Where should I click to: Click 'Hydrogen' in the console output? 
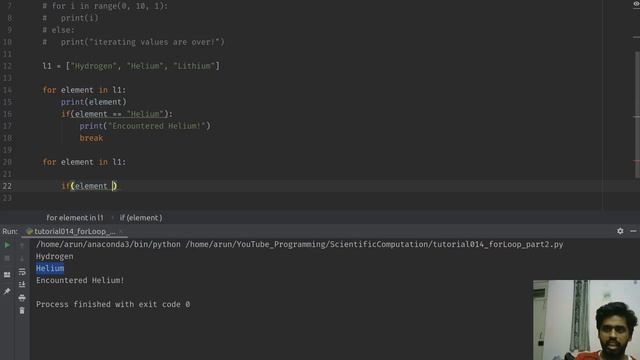(55, 256)
